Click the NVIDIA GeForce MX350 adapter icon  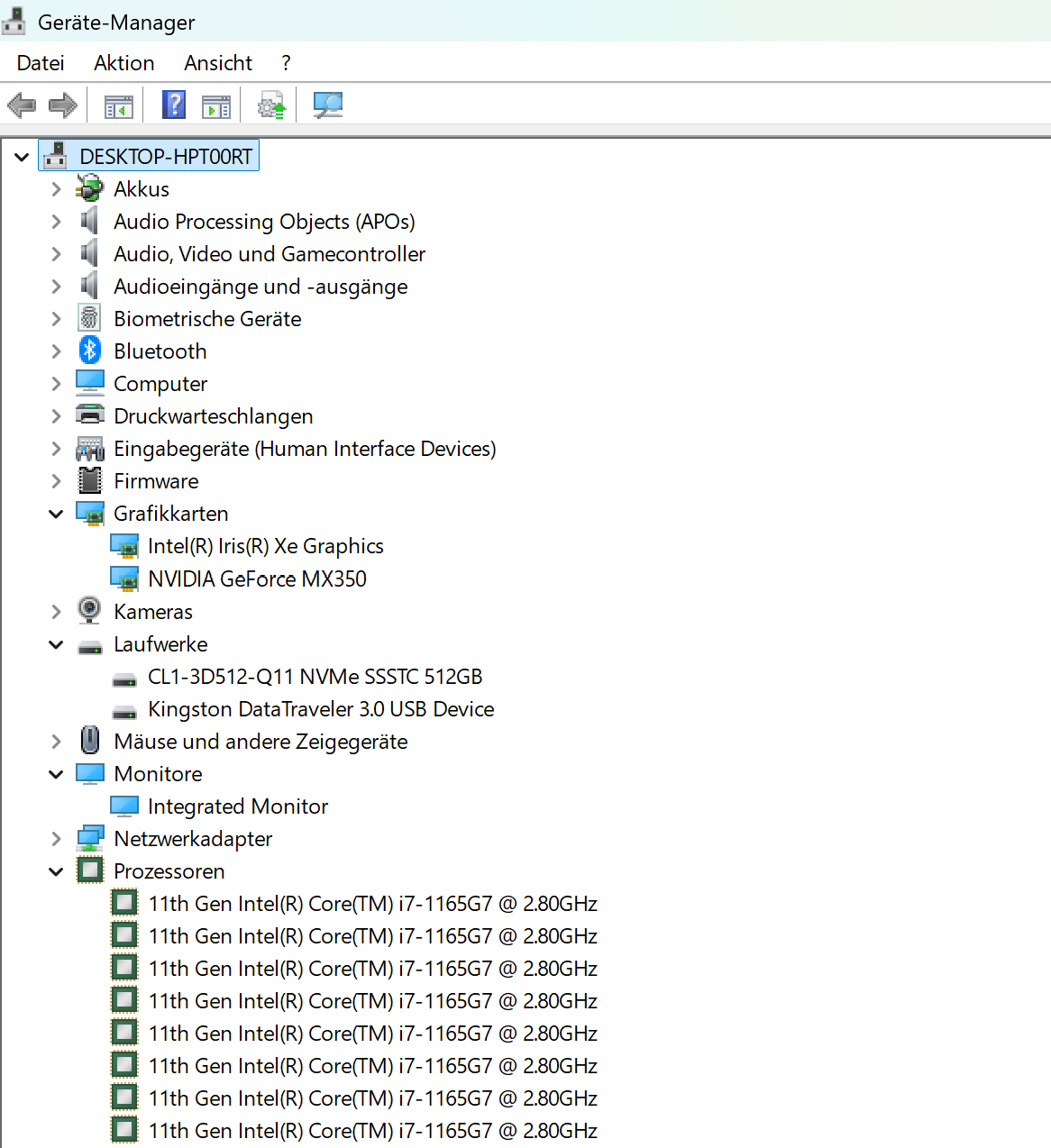tap(123, 579)
